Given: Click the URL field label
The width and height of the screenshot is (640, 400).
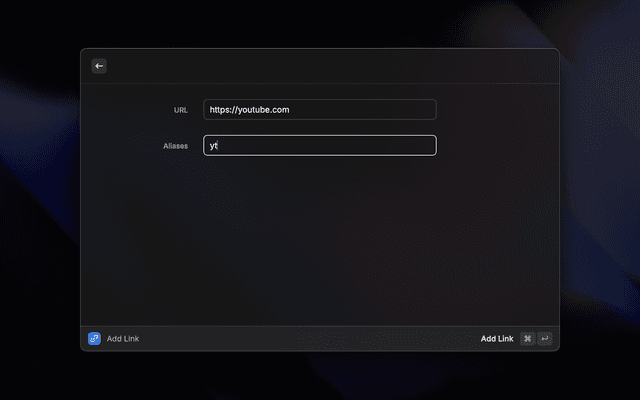Looking at the screenshot, I should [x=180, y=110].
